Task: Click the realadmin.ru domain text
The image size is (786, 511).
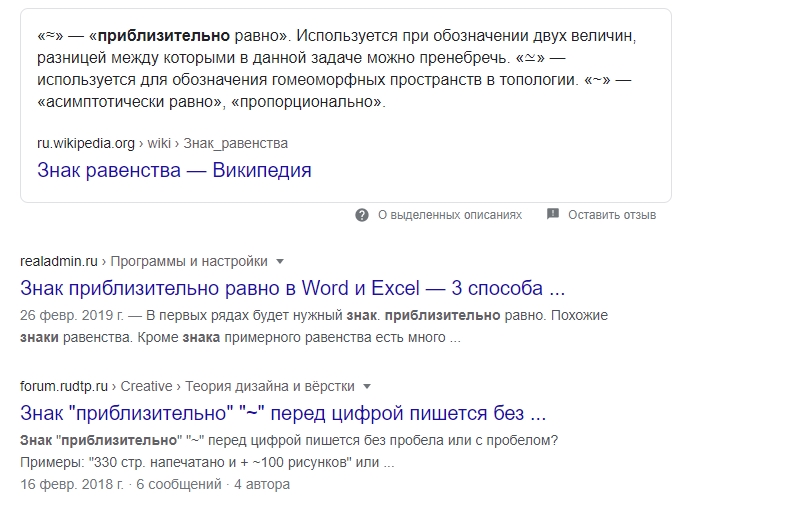Action: [x=58, y=262]
